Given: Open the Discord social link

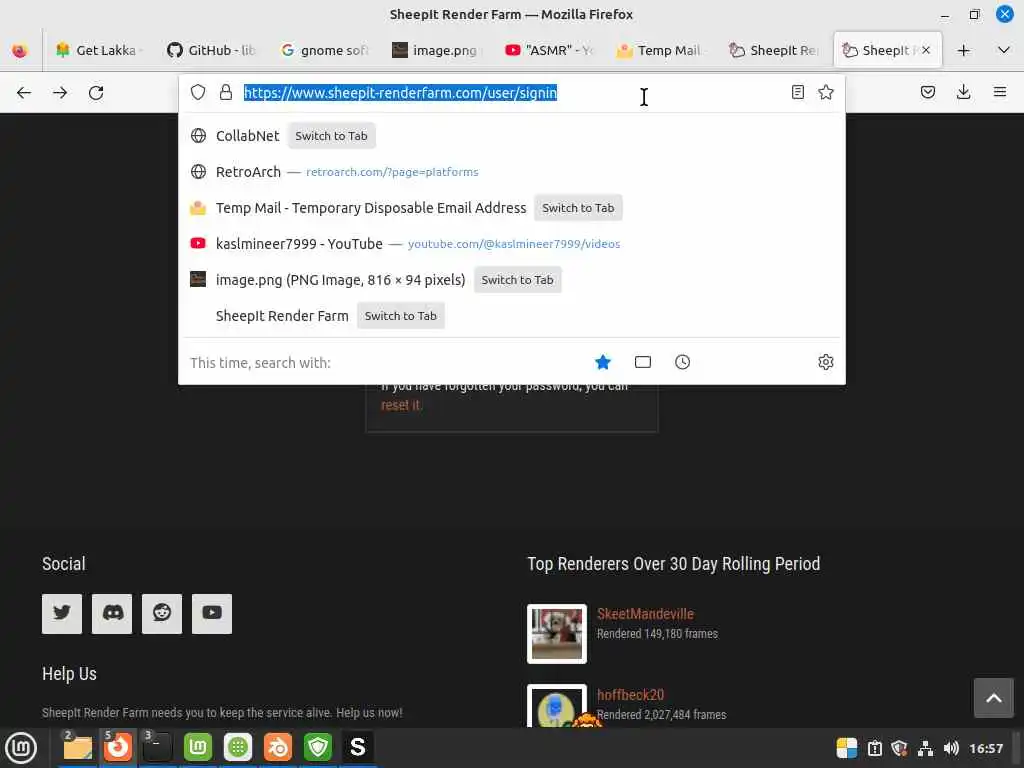Looking at the screenshot, I should [112, 613].
